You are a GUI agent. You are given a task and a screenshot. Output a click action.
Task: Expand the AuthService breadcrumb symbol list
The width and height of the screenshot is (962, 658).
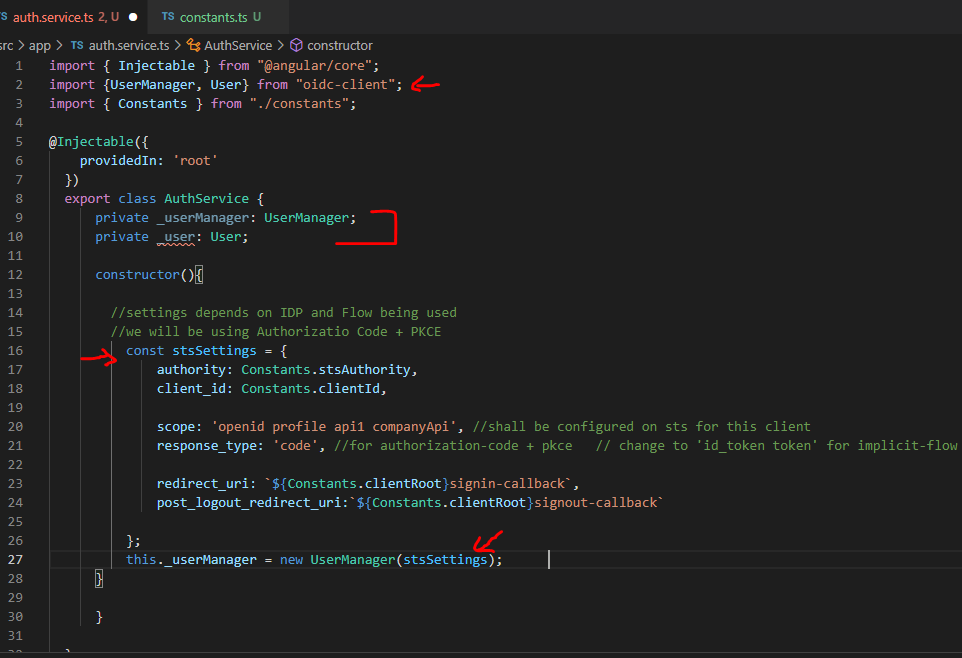tap(237, 45)
